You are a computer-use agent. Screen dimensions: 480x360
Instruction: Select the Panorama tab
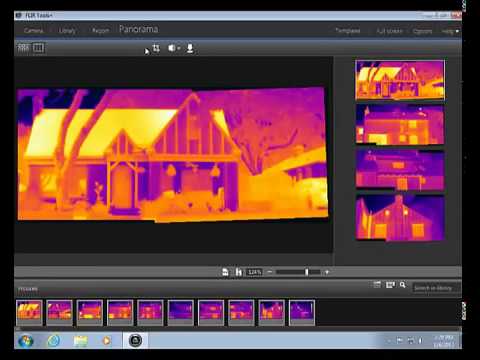139,29
